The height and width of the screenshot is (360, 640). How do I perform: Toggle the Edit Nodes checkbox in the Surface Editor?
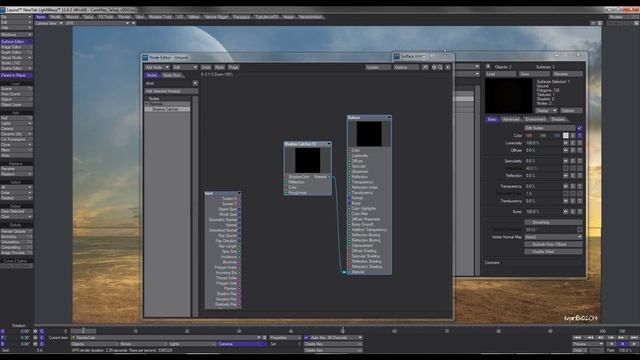pos(580,128)
